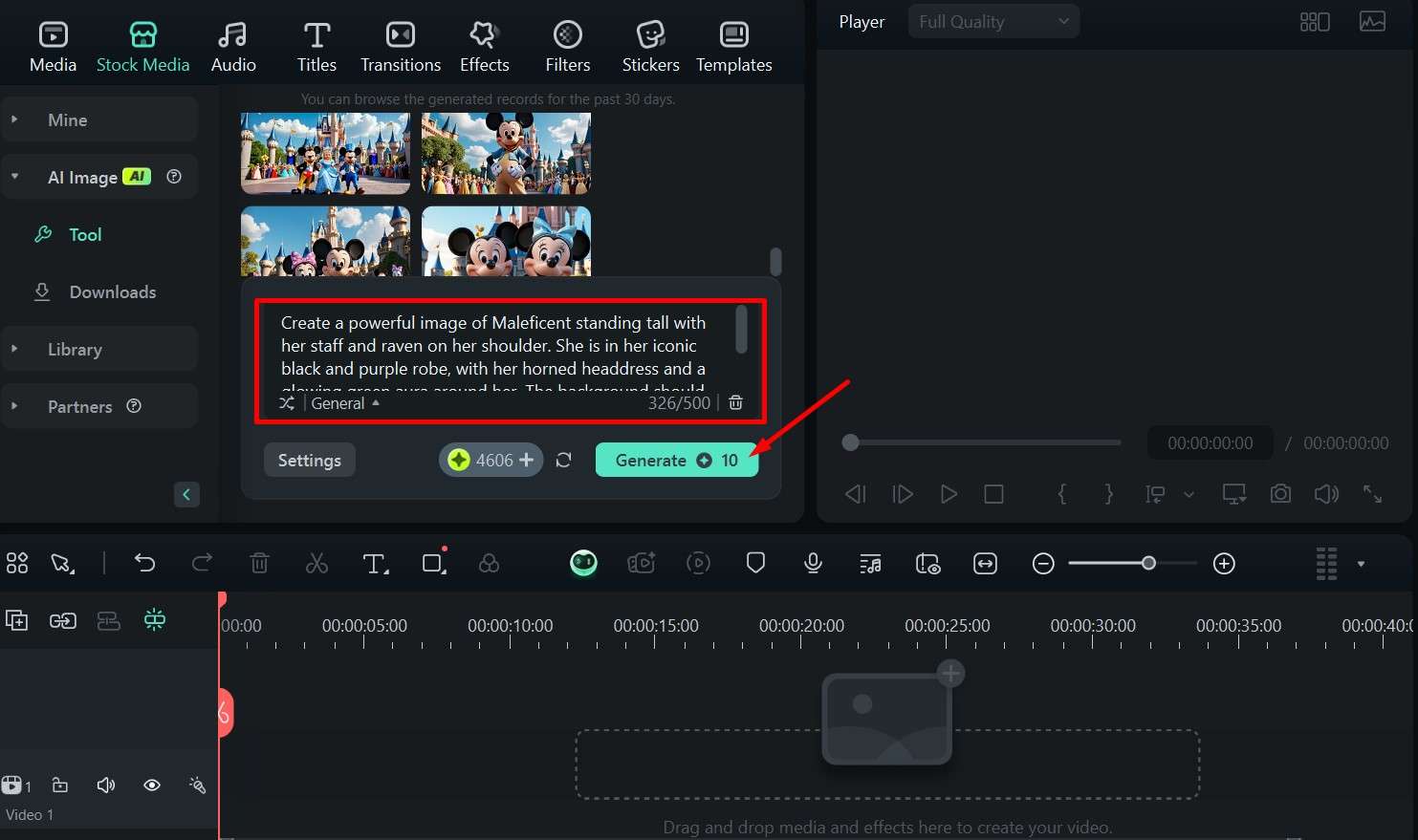Delete the selected clip in the timeline
Viewport: 1418px width, 840px height.
tap(259, 563)
